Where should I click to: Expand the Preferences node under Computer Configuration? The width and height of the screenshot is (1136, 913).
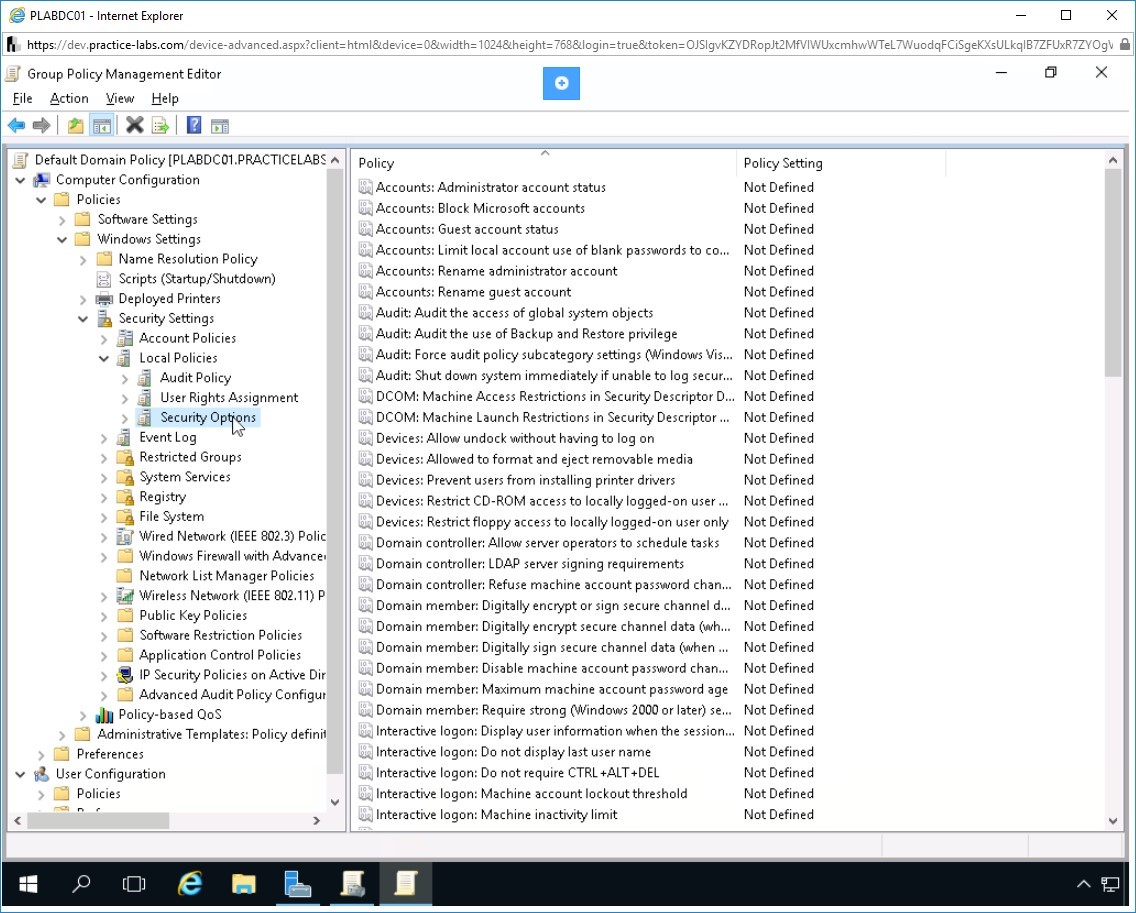(41, 754)
